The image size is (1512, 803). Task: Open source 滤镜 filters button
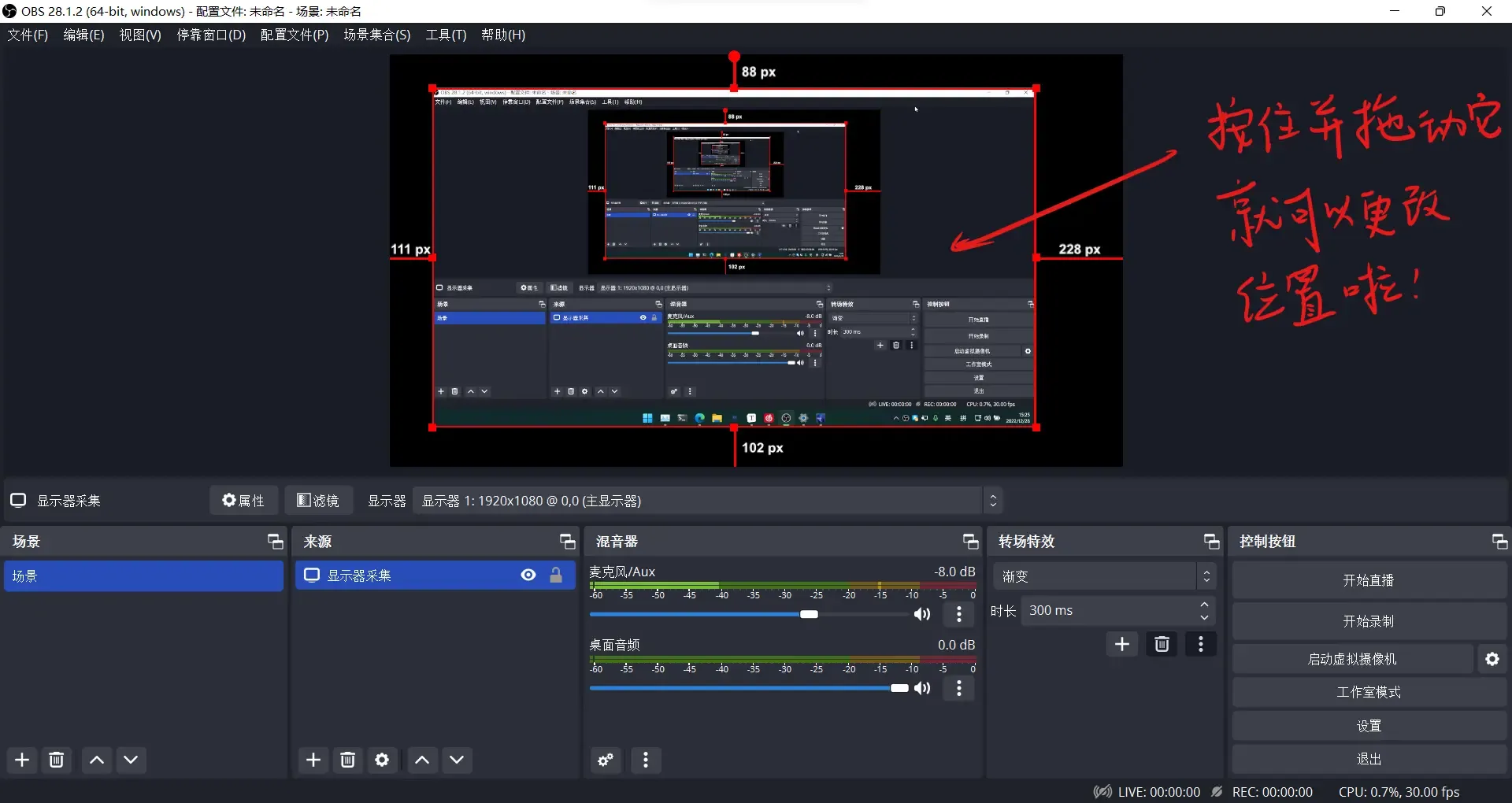[318, 501]
